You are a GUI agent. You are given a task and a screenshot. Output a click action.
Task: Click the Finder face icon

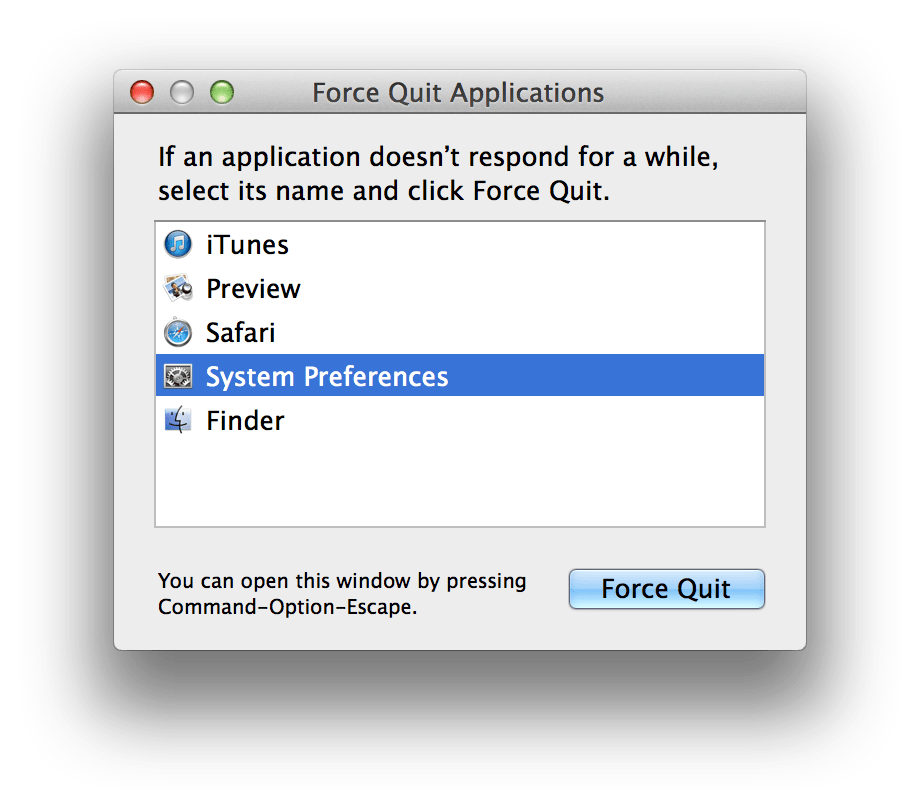[177, 421]
